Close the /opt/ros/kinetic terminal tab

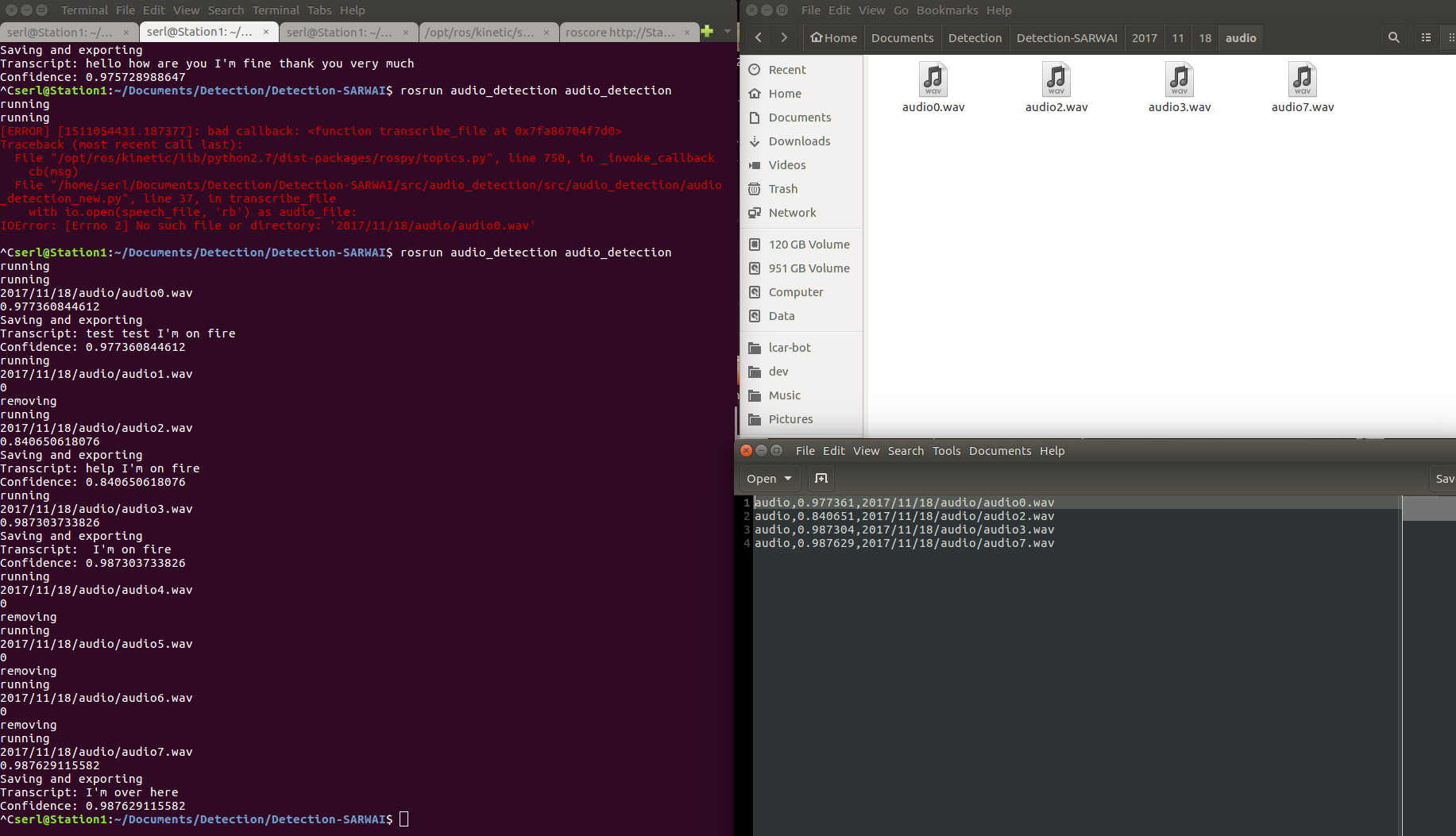[546, 33]
